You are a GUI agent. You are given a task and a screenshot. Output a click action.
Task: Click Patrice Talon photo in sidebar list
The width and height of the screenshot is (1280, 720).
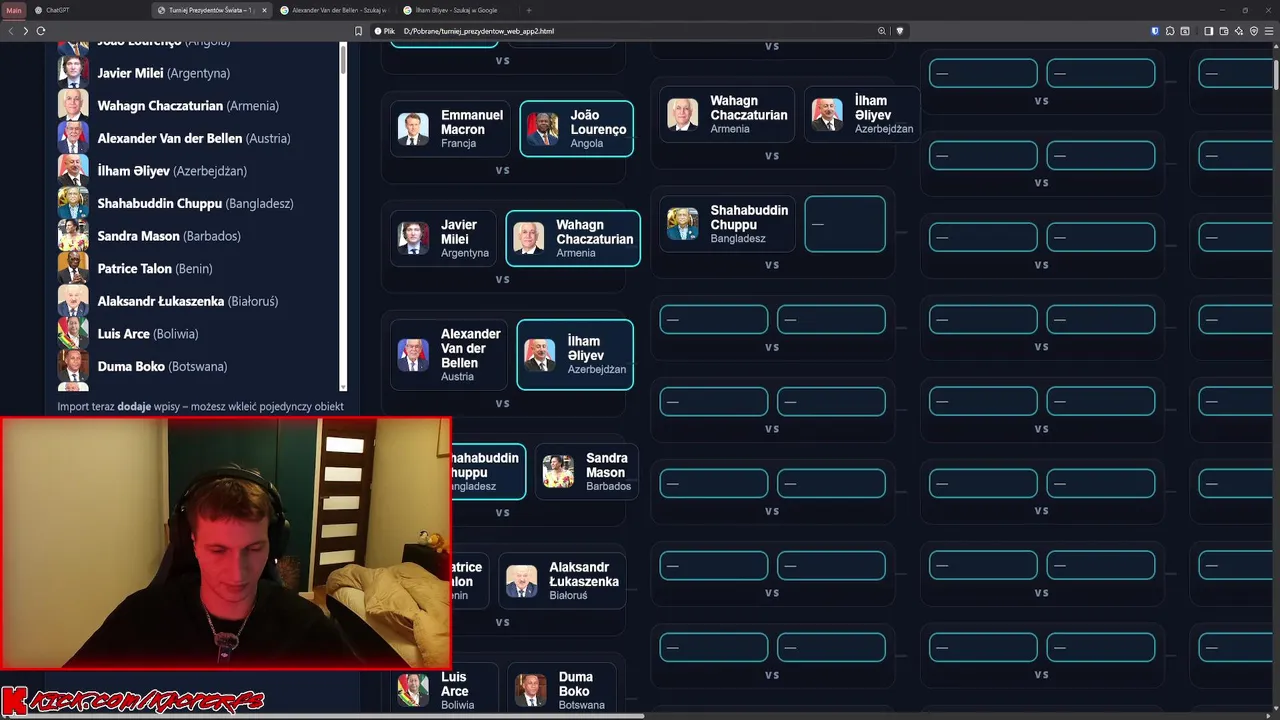73,268
